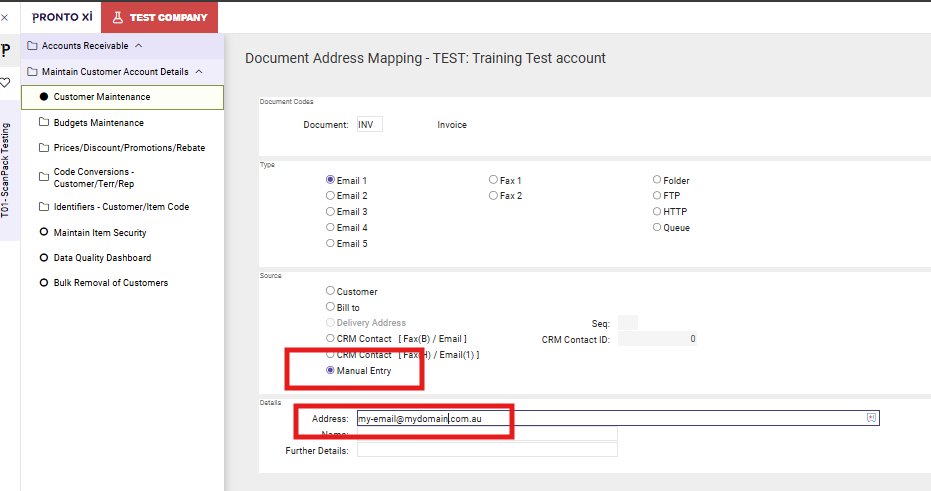
Task: Click the Accounts Receivable folder icon
Action: [32, 46]
